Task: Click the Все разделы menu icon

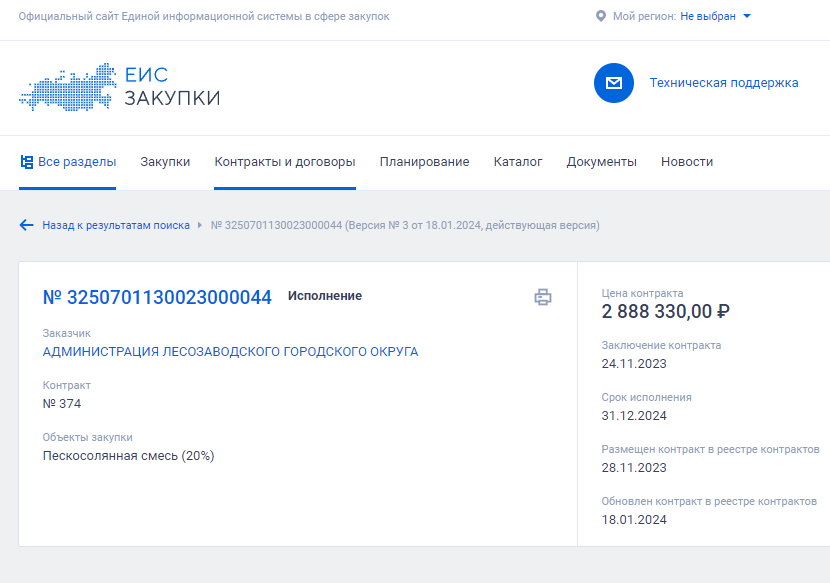Action: point(26,162)
